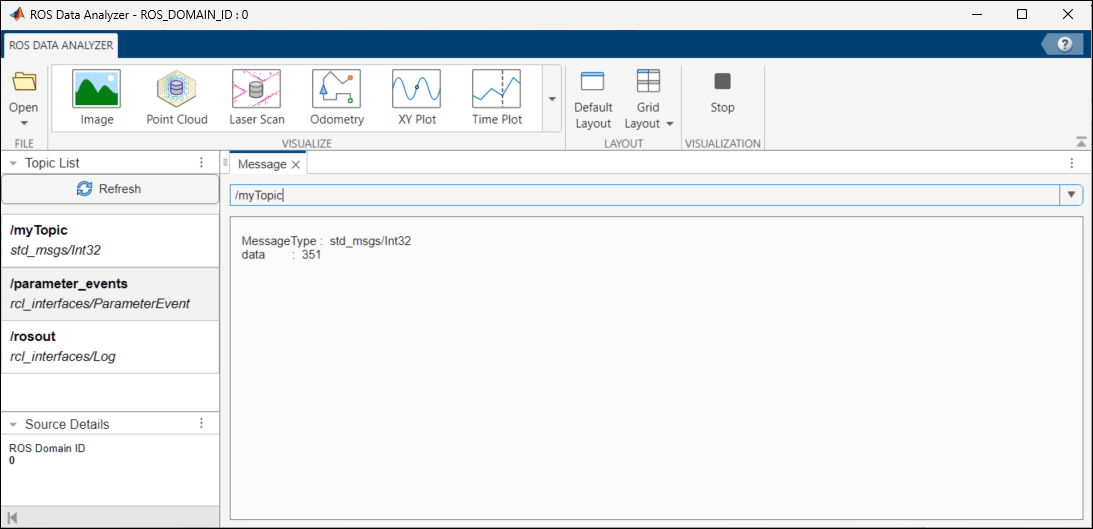Click the MessageType std_msgs/Int32 text
The image size is (1093, 529).
point(326,241)
